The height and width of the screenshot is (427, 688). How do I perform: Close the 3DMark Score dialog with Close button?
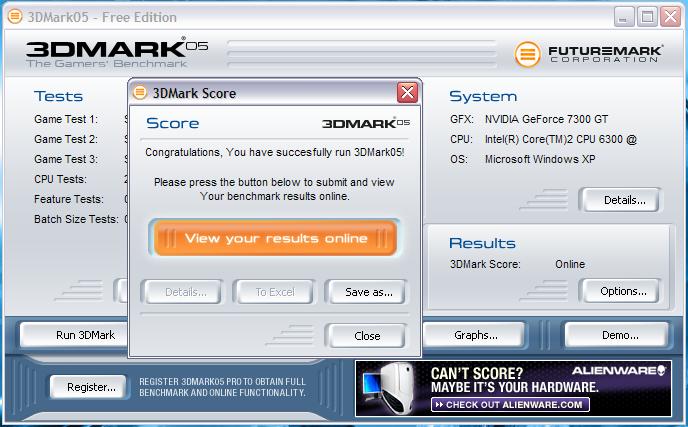click(367, 336)
